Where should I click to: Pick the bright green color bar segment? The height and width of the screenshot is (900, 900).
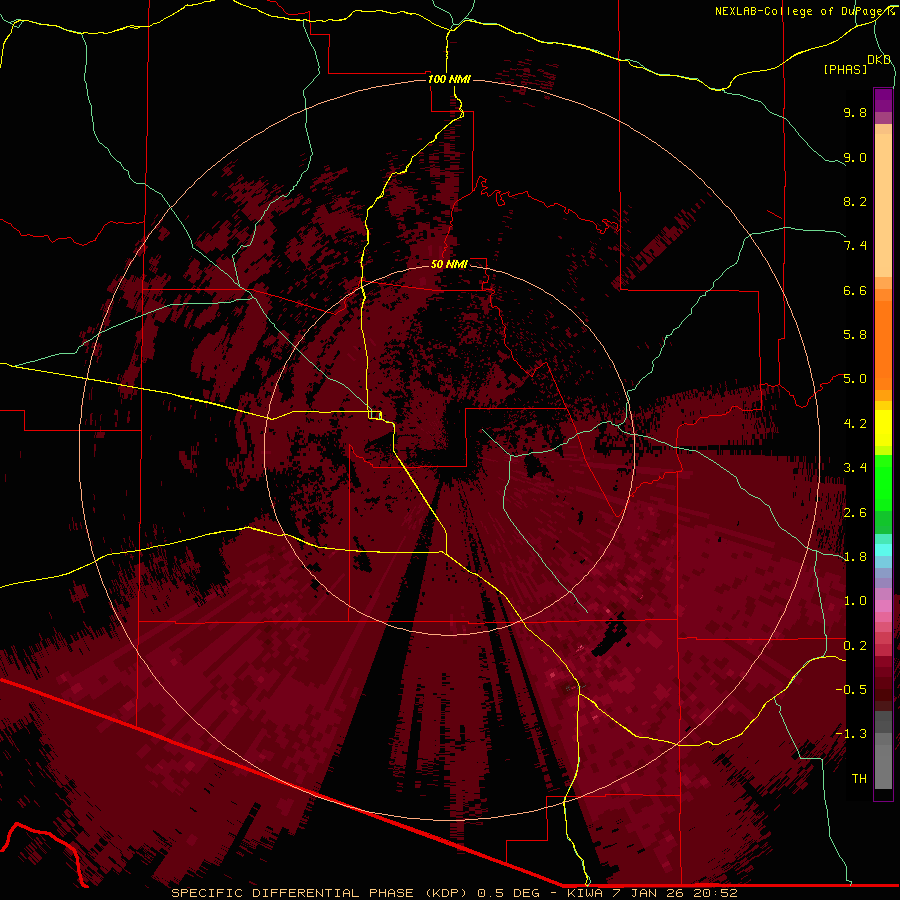(883, 481)
